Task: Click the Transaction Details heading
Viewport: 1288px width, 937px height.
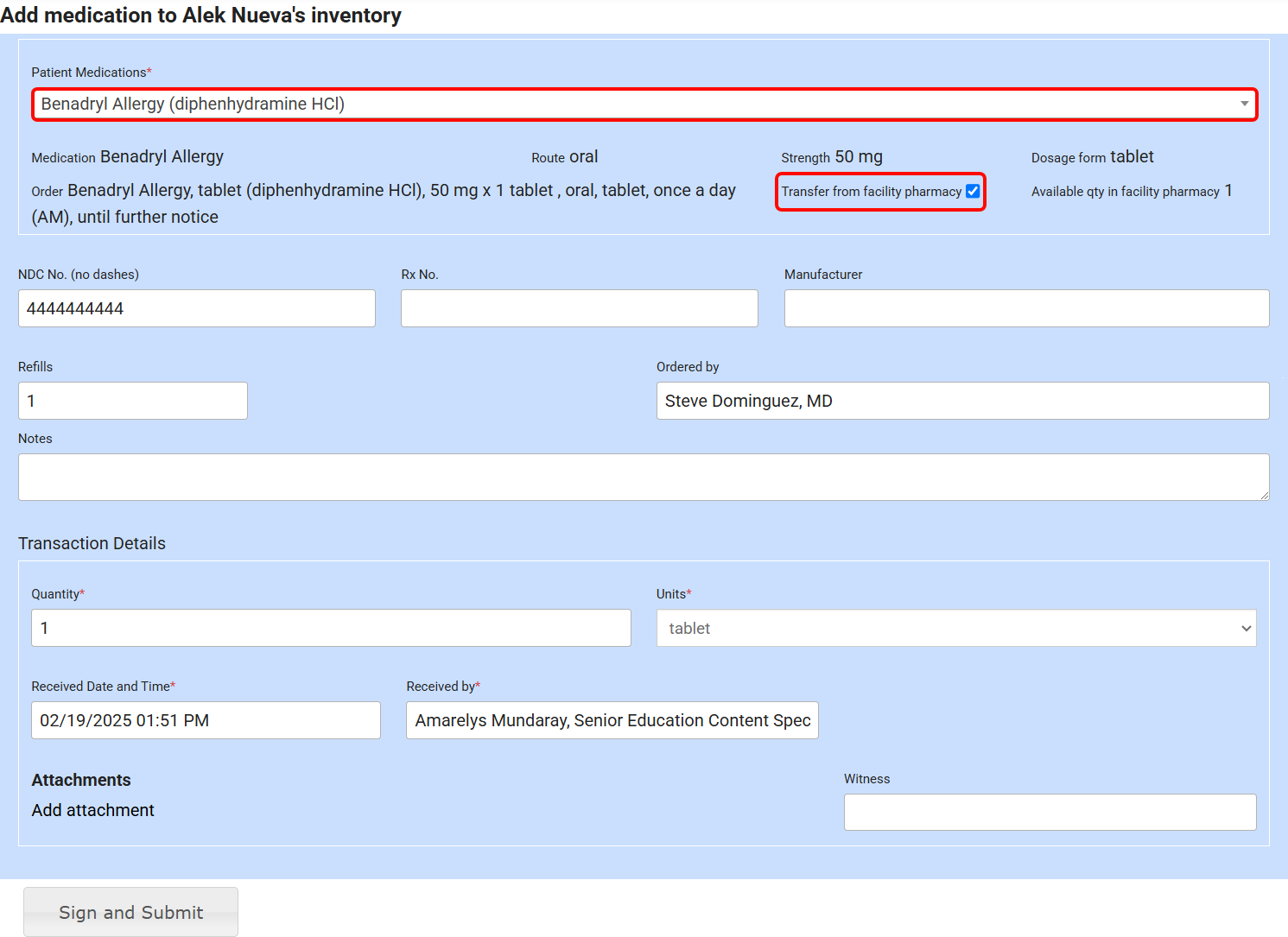Action: (x=92, y=543)
